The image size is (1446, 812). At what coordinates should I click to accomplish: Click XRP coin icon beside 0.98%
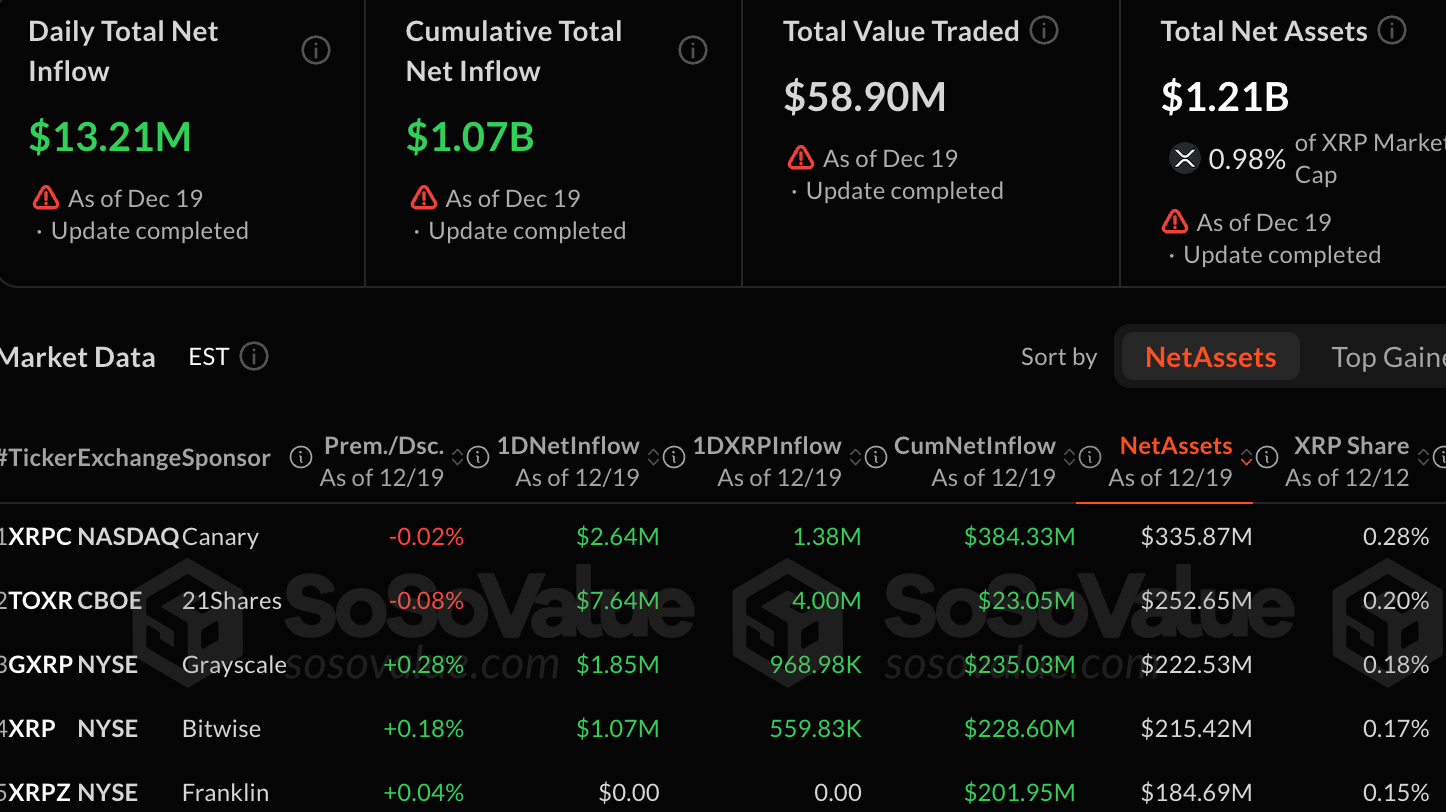[1185, 159]
